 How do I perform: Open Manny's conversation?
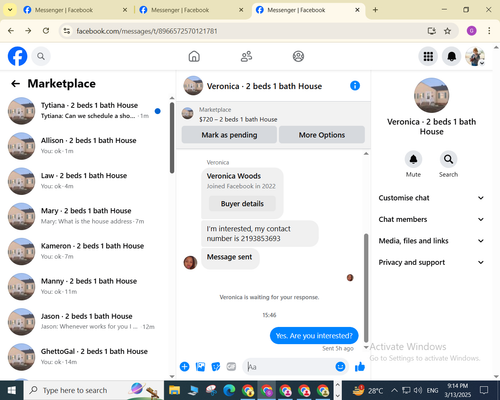point(85,286)
